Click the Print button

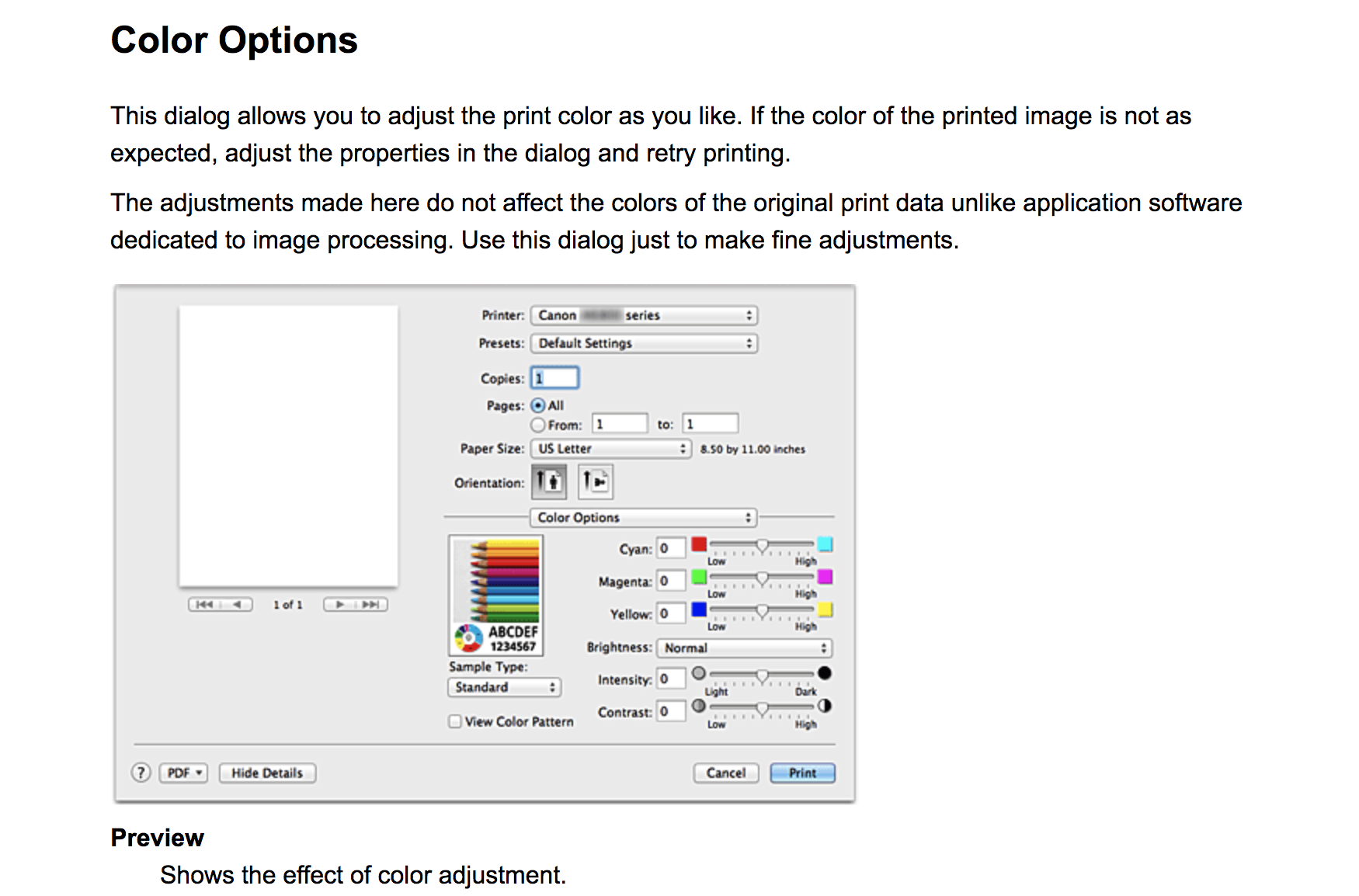[x=802, y=773]
